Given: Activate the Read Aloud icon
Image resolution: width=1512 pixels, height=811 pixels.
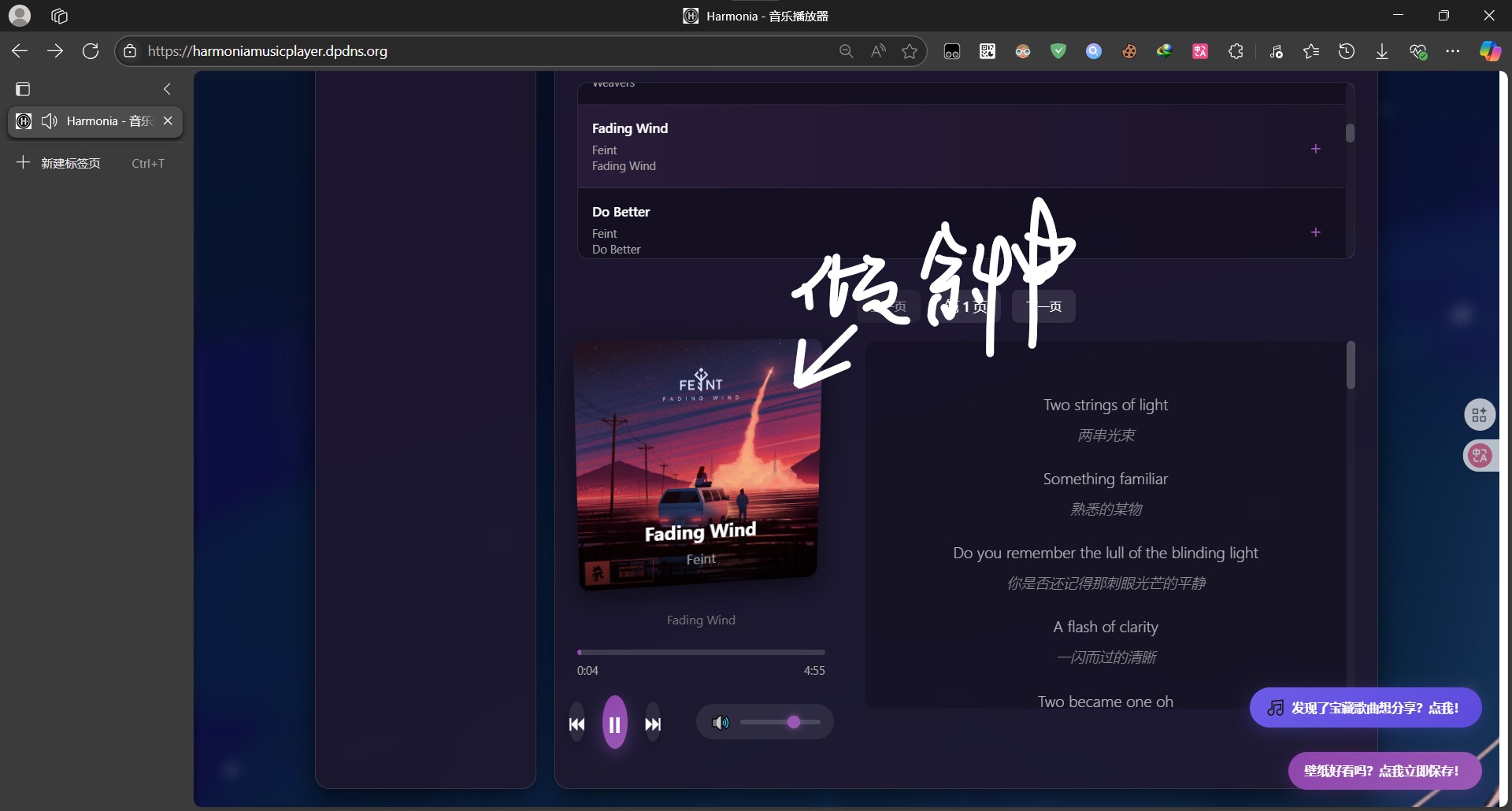Looking at the screenshot, I should 878,51.
